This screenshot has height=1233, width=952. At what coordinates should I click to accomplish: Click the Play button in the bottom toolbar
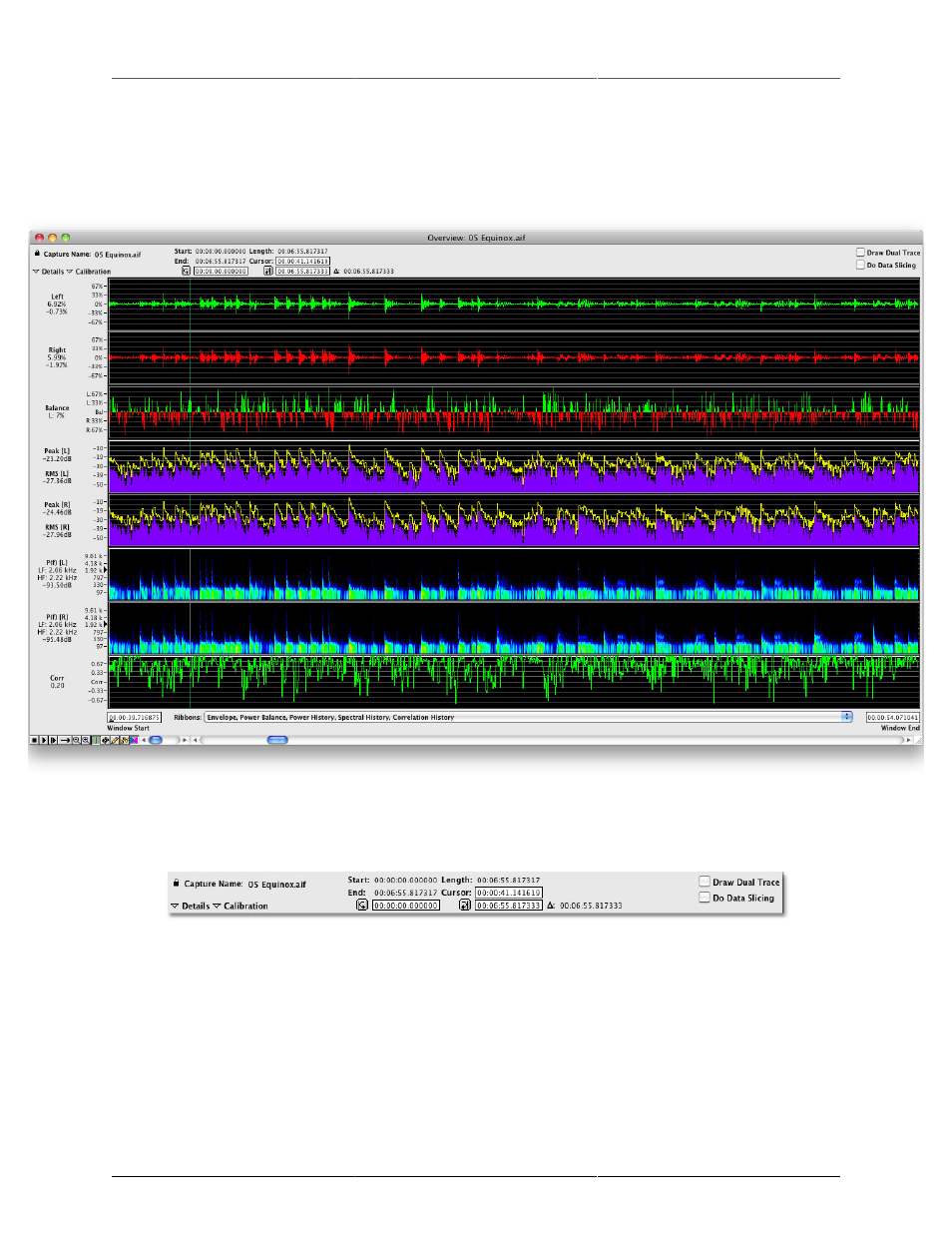point(44,740)
